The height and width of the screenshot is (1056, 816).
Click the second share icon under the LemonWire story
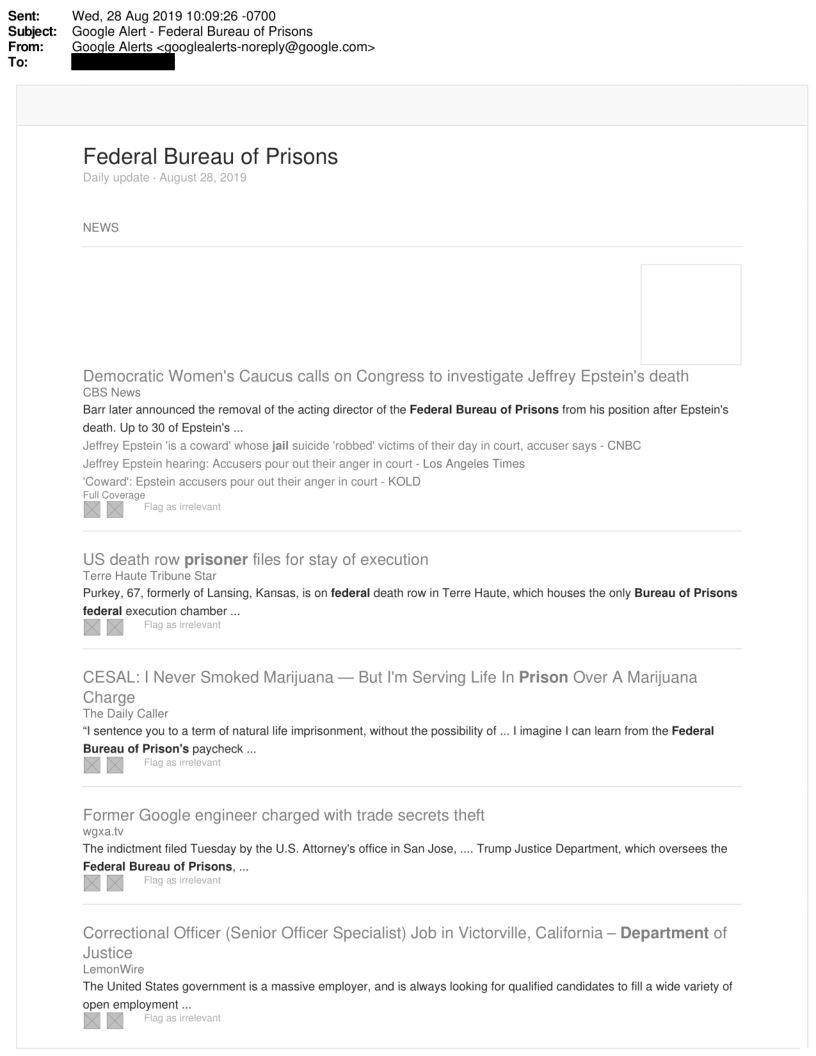(114, 1020)
